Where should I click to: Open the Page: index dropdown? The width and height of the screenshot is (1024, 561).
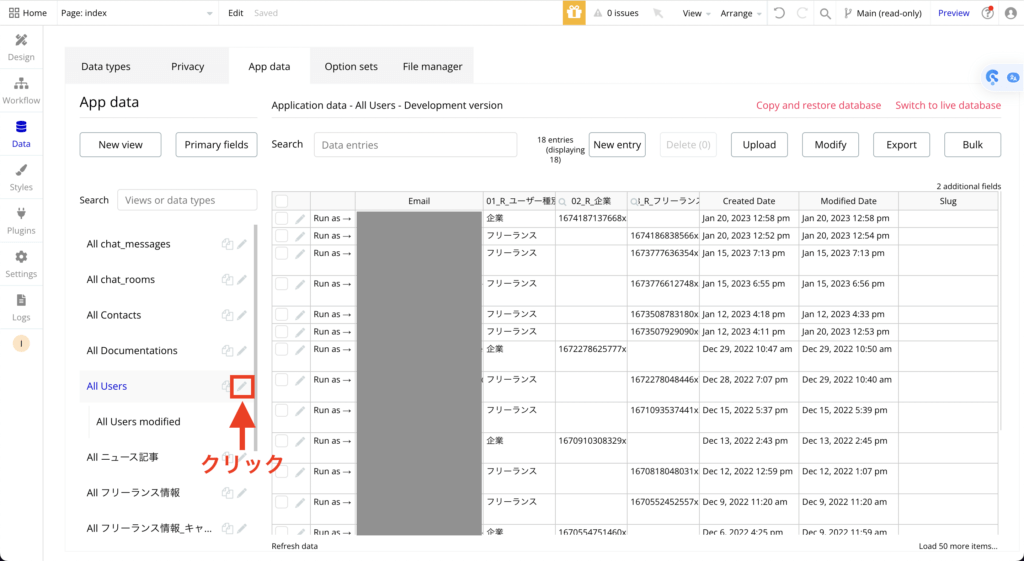point(136,13)
